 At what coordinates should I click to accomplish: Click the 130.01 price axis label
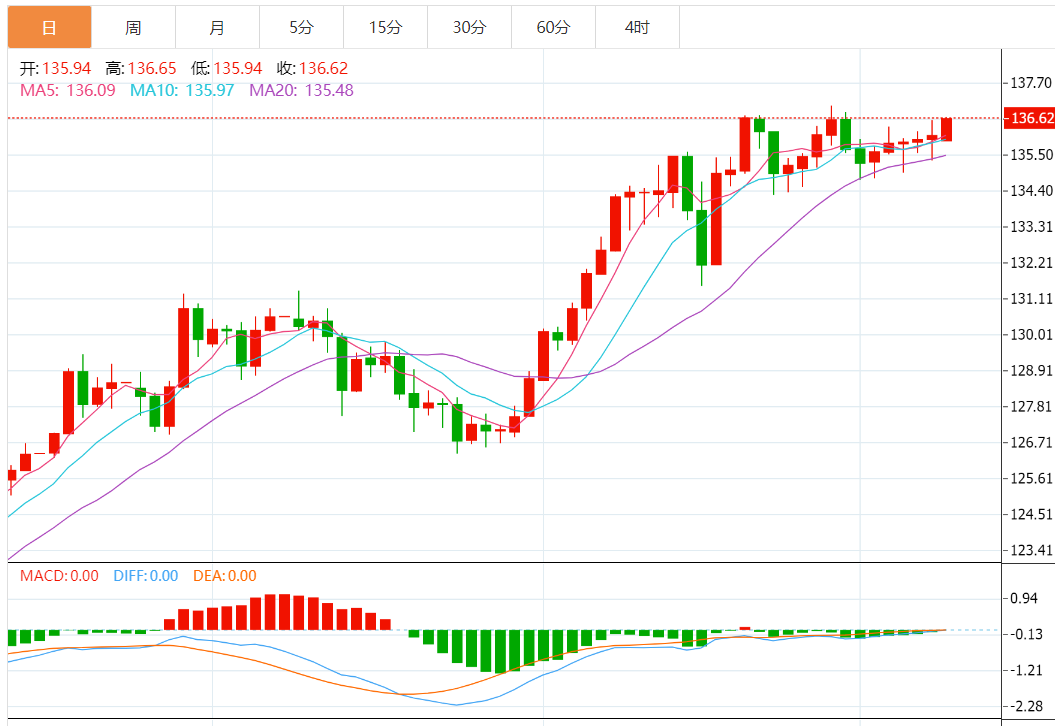pos(1031,334)
